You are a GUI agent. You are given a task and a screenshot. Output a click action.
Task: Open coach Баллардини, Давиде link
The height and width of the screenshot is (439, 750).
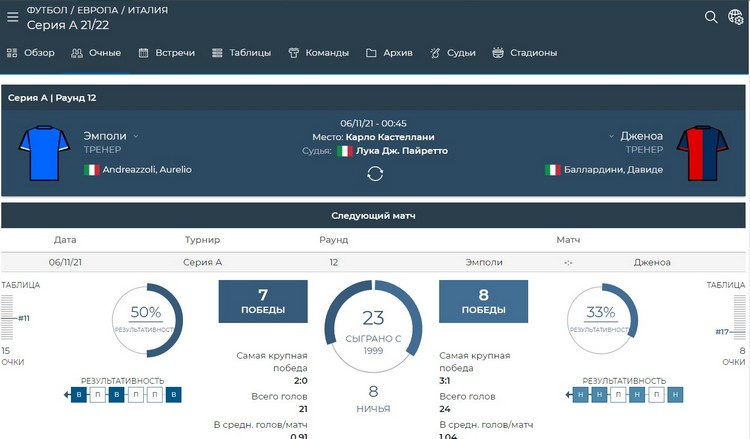tap(613, 169)
